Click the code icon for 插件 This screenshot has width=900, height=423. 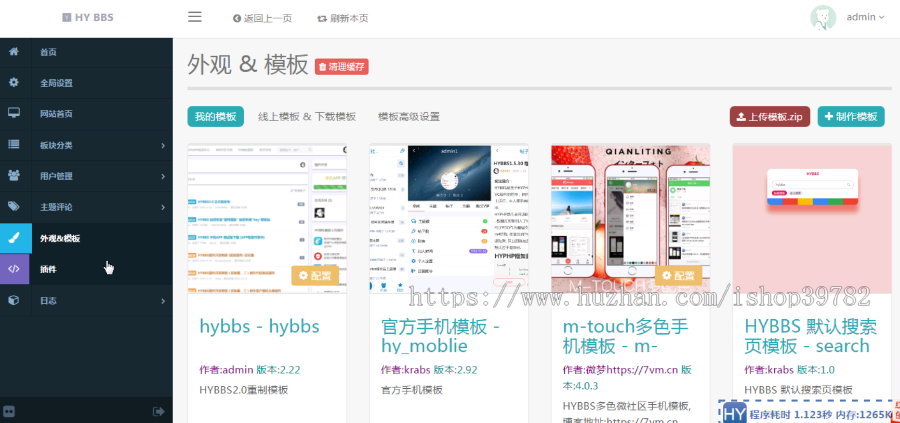[14, 269]
